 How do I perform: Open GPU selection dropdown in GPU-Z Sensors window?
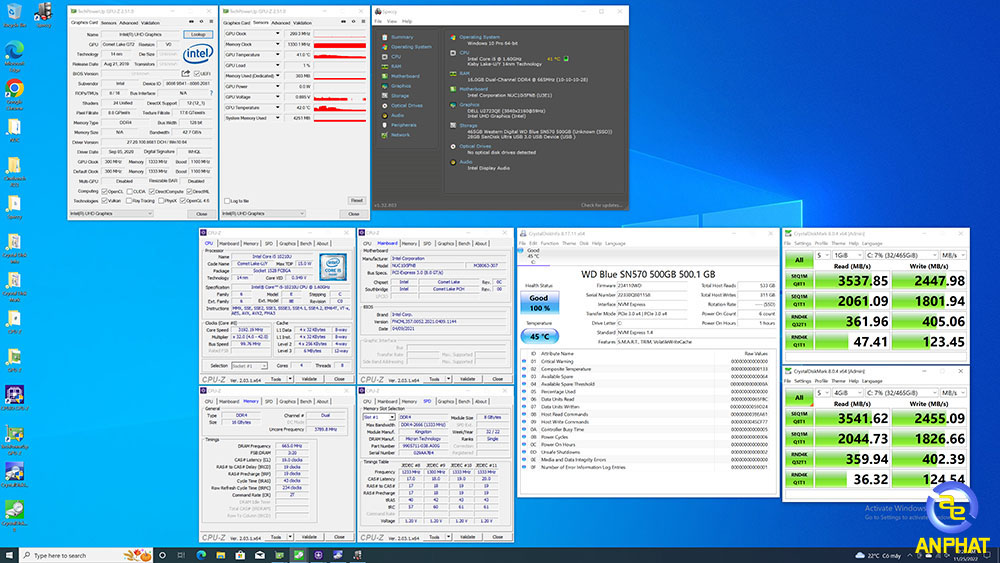pyautogui.click(x=264, y=214)
